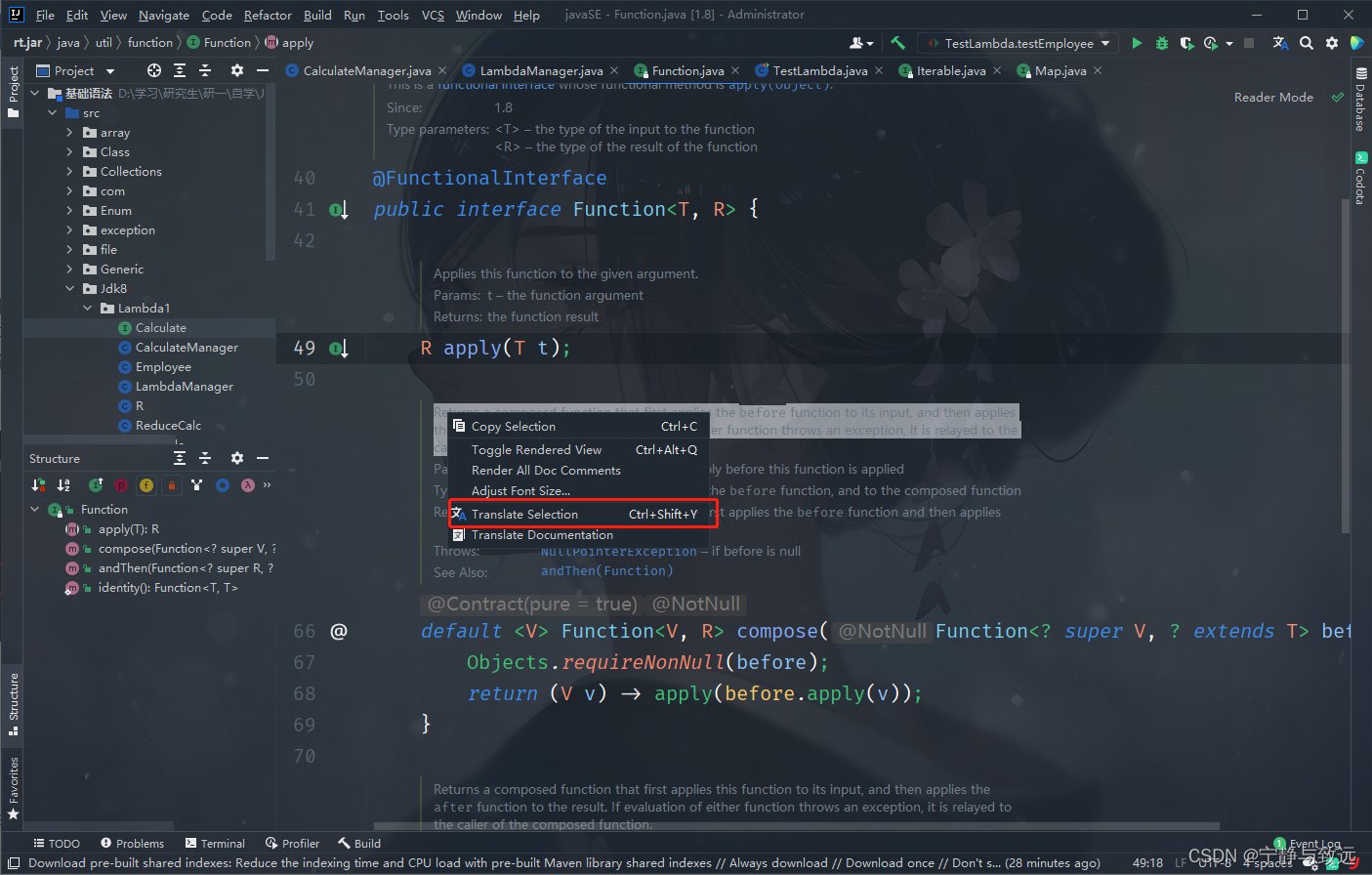Hide the Project panel with minus icon

click(263, 70)
